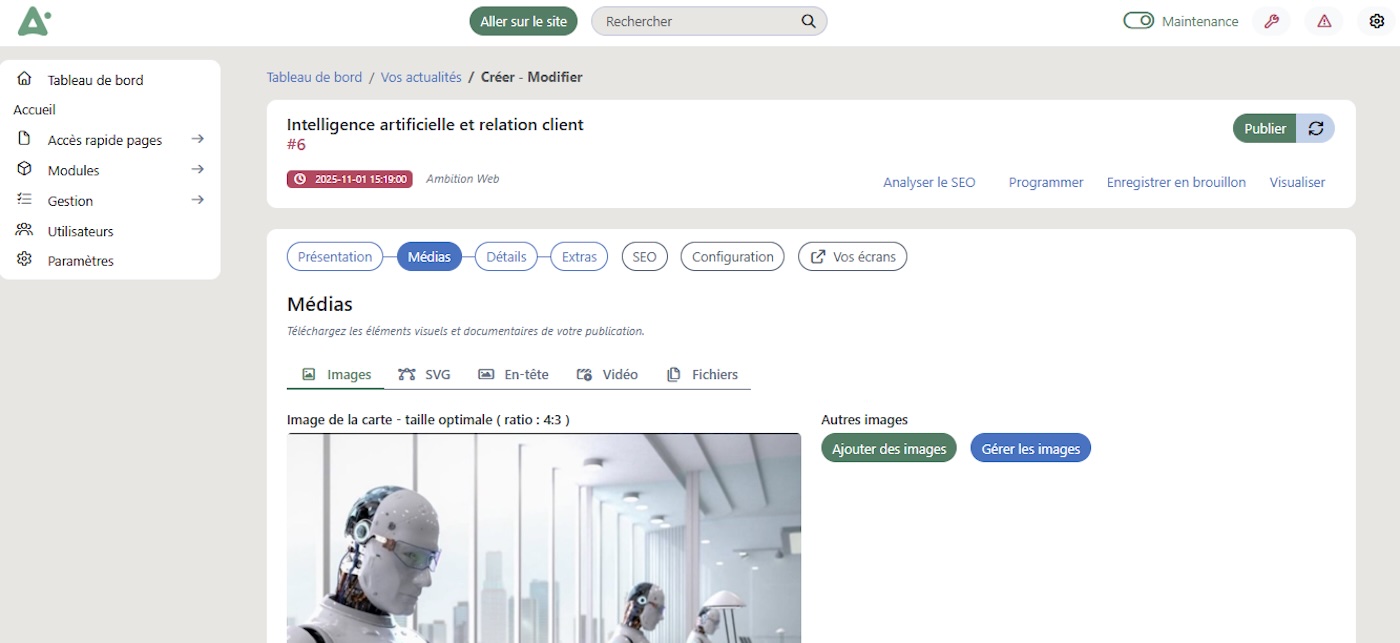Open the Vidéo media tab
Image resolution: width=1400 pixels, height=643 pixels.
607,374
